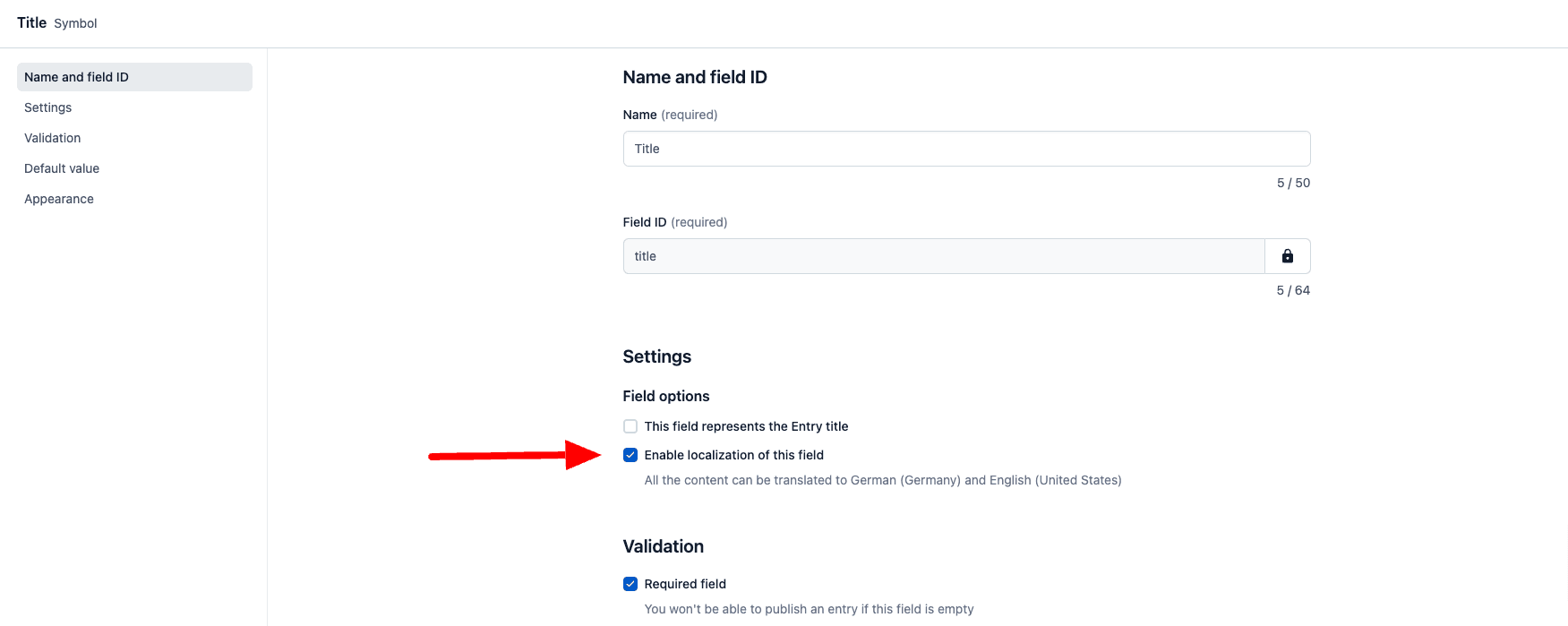Go to Settings in the left sidebar
This screenshot has width=1568, height=626.
tap(48, 107)
